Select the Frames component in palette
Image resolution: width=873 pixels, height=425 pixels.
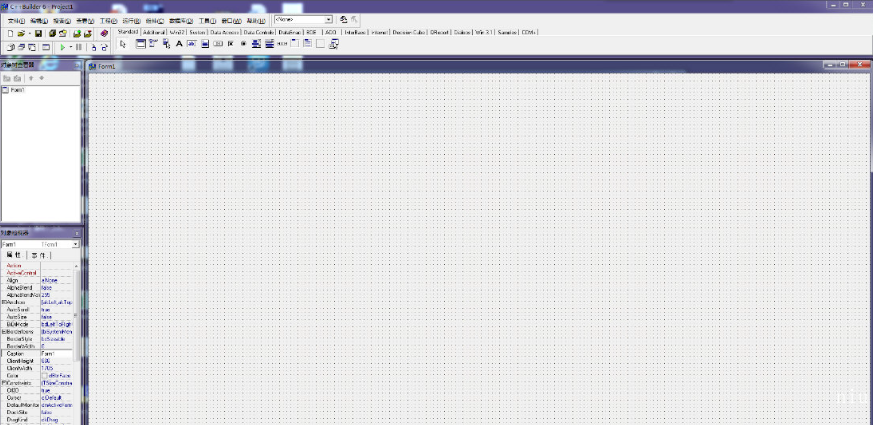141,44
